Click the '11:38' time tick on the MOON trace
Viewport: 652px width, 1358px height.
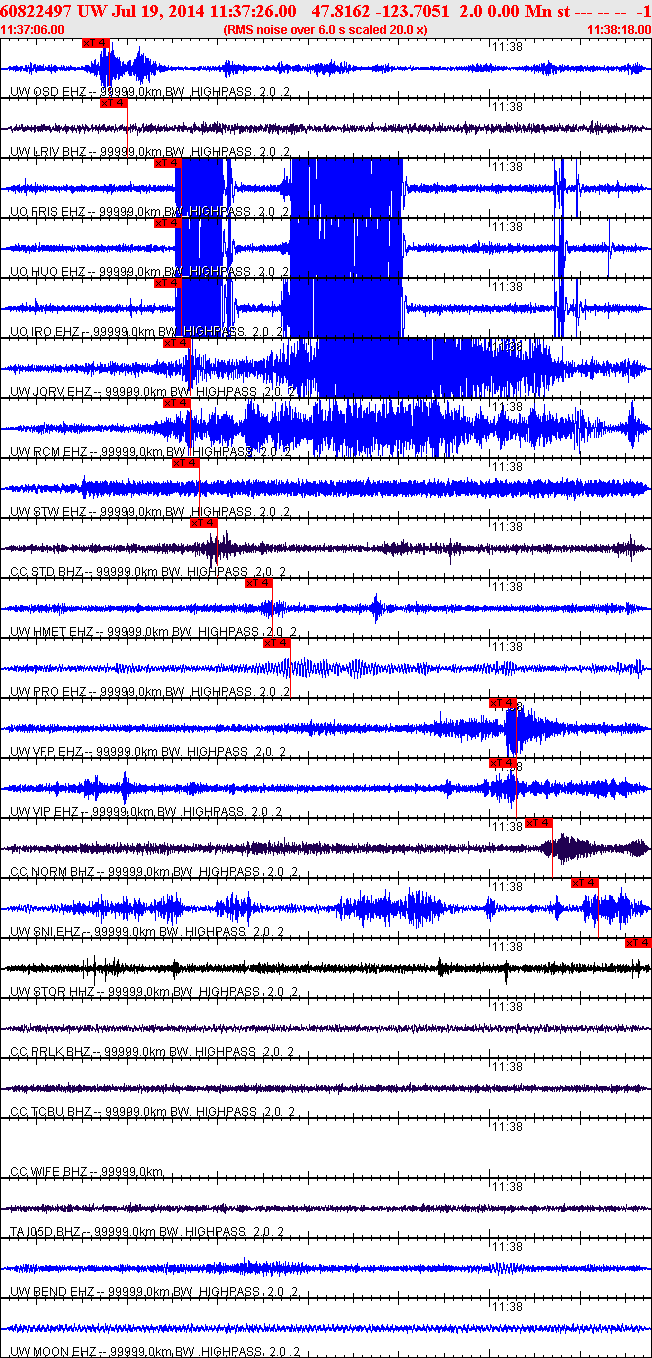507,1307
